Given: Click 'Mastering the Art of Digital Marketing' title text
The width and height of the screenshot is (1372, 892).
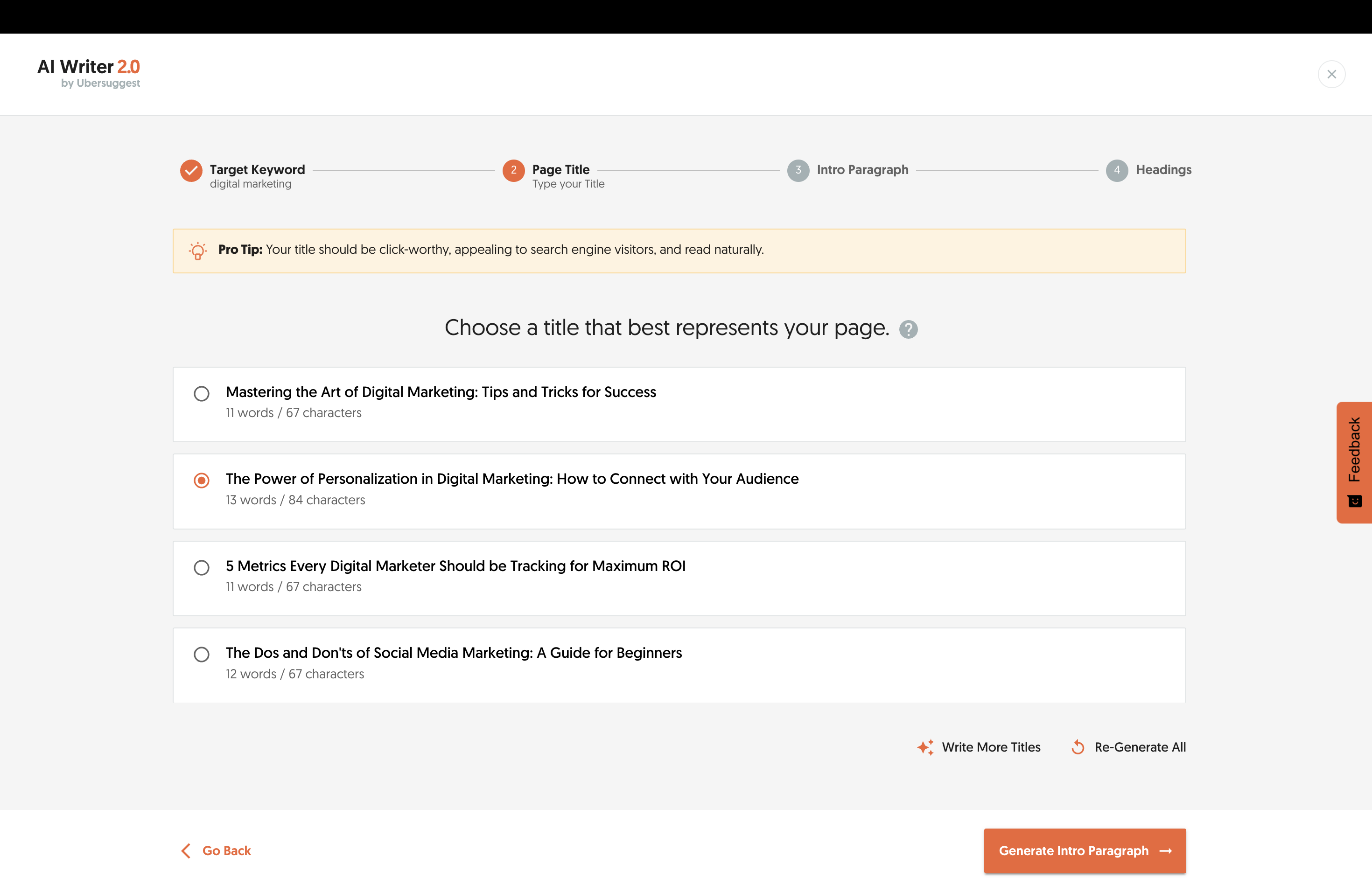Looking at the screenshot, I should click(x=441, y=392).
